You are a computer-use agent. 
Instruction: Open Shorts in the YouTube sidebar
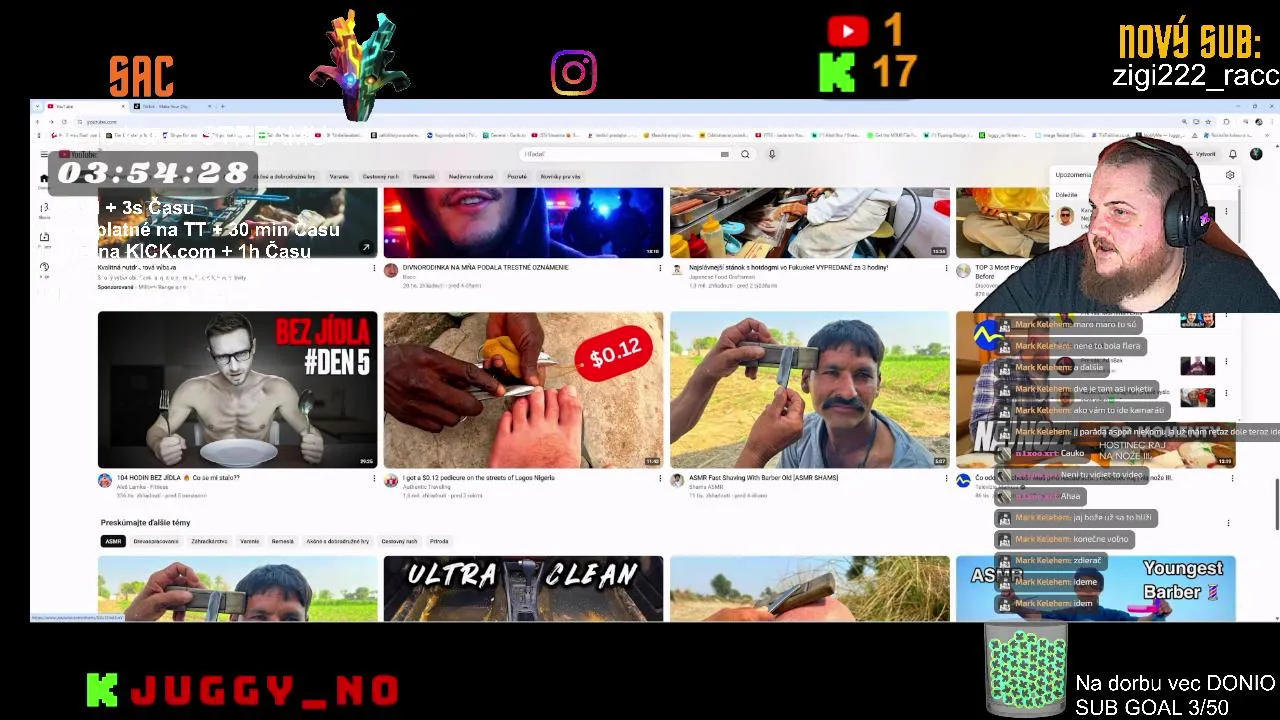point(44,210)
